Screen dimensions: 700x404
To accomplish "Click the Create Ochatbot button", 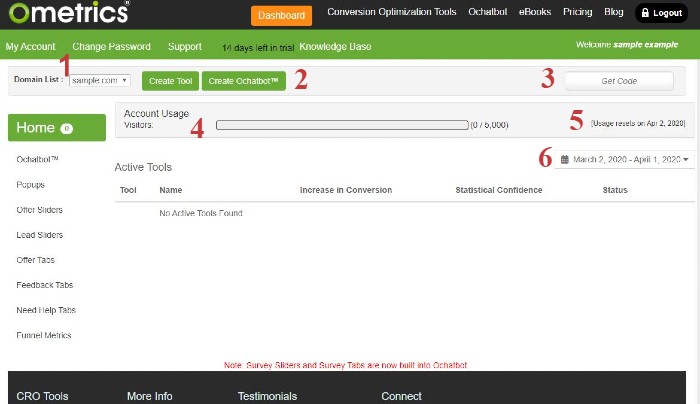I will 244,81.
